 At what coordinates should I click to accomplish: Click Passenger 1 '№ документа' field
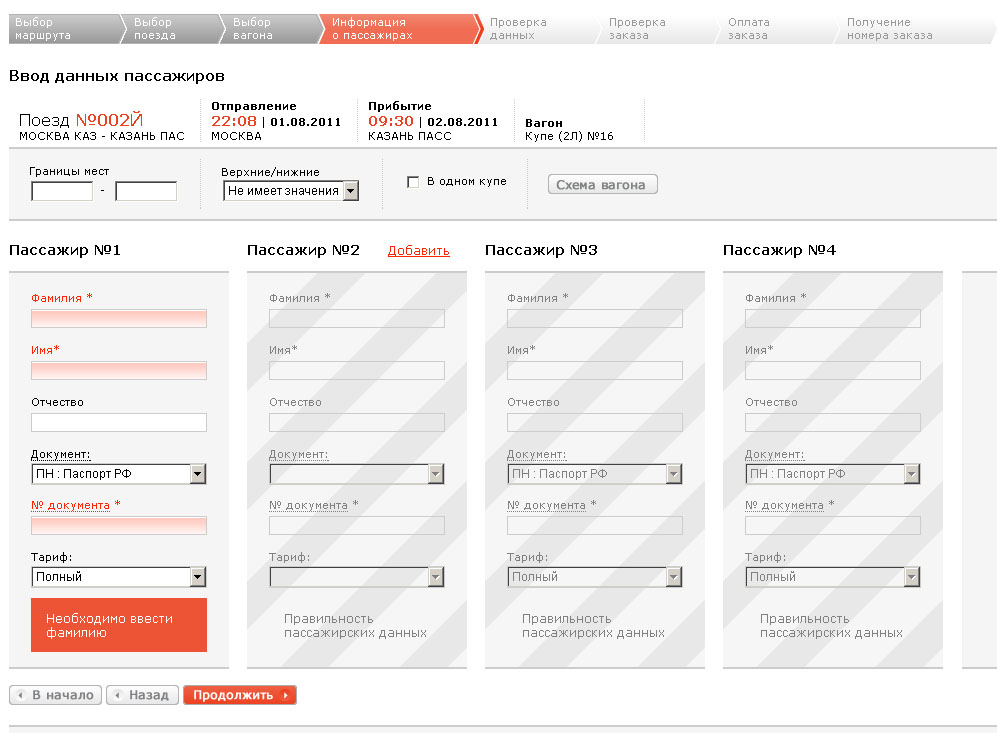(118, 526)
